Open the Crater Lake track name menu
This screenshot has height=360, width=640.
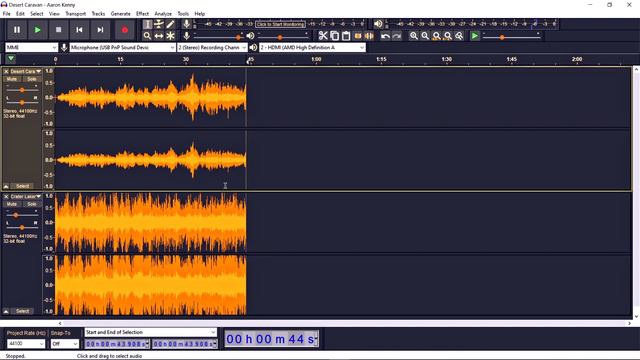tap(26, 197)
